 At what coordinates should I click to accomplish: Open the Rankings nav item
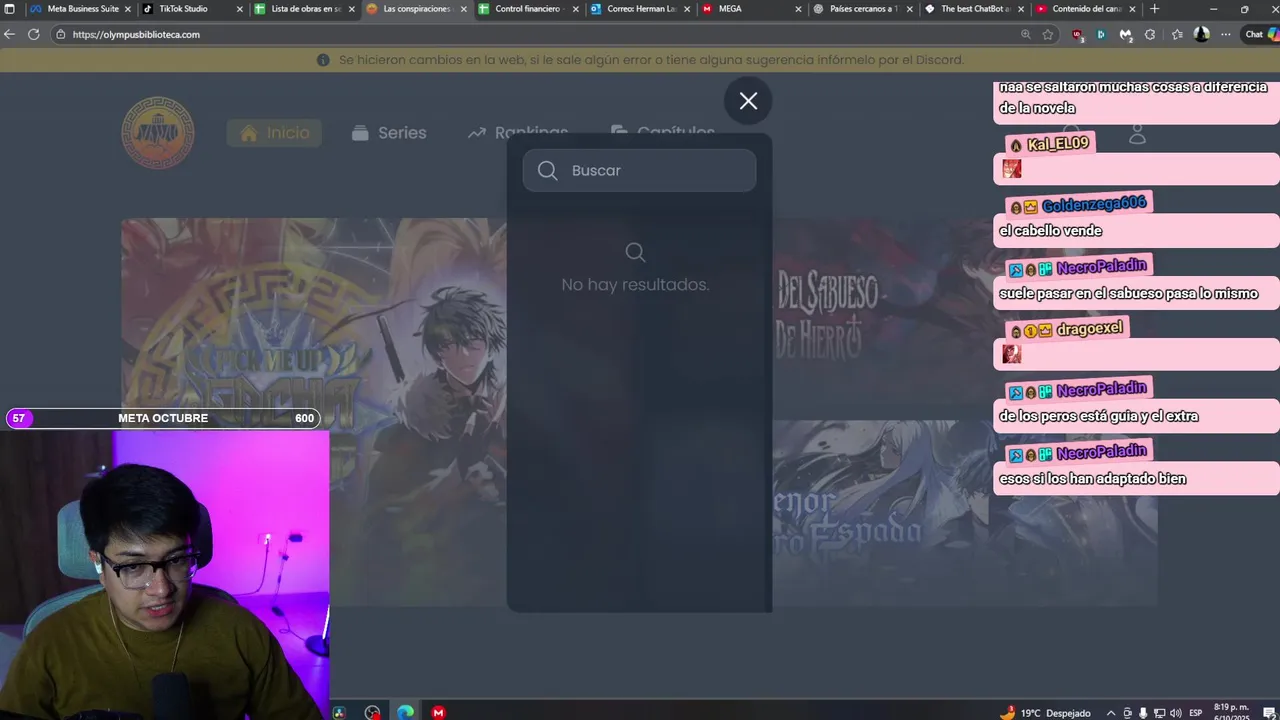pos(518,133)
